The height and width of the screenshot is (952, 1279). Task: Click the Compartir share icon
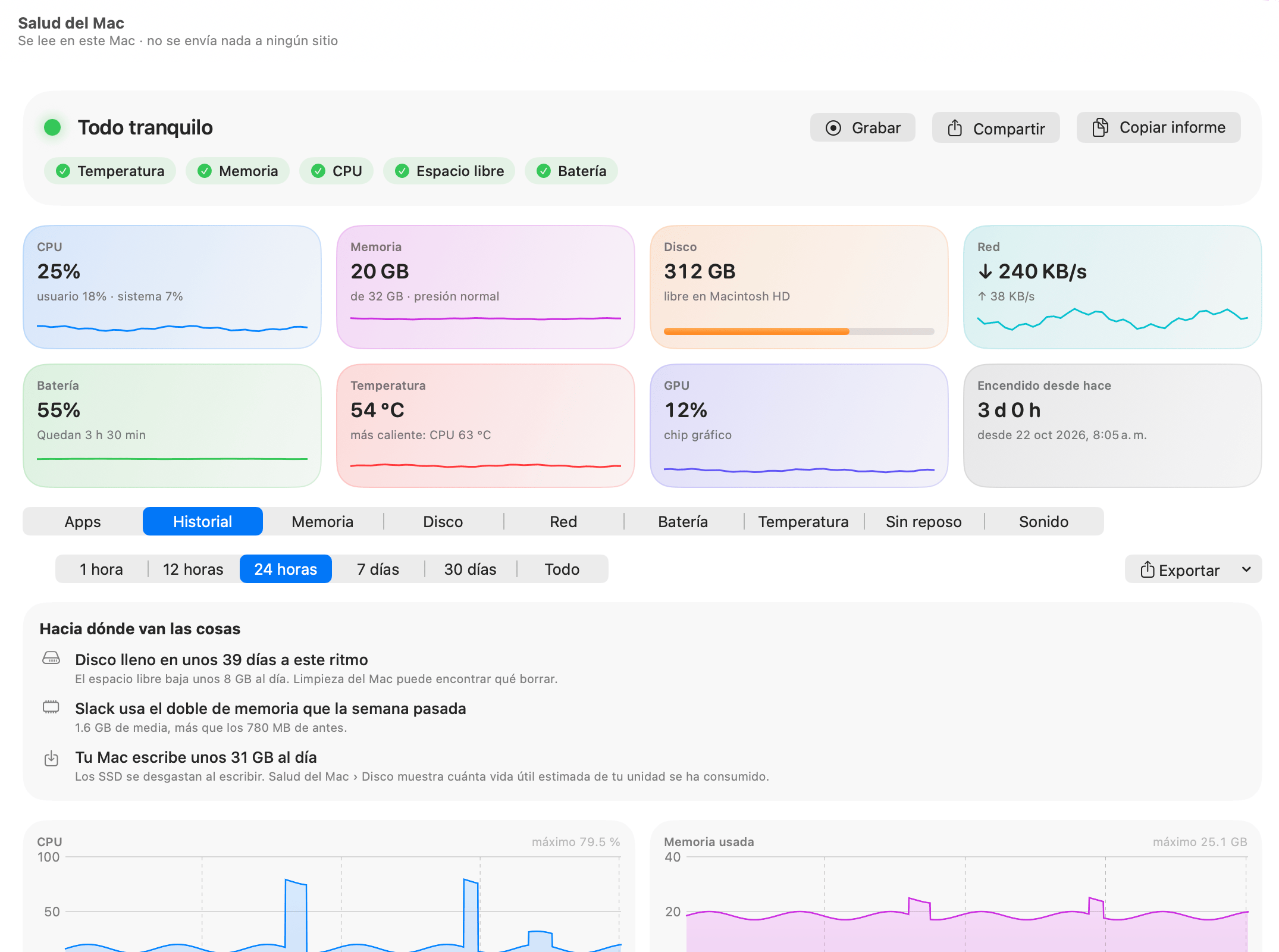click(x=955, y=128)
